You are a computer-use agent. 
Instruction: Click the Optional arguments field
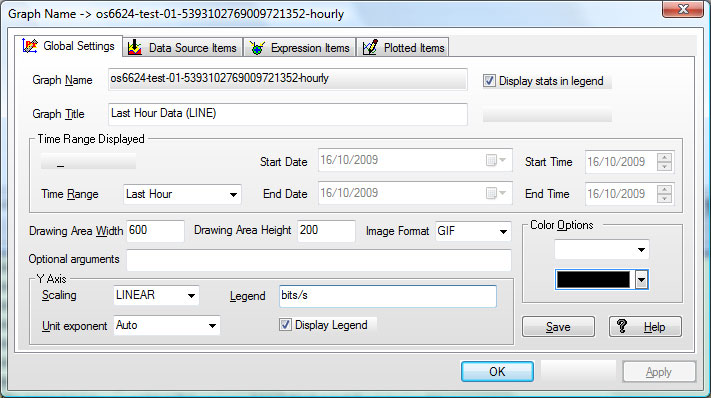319,260
